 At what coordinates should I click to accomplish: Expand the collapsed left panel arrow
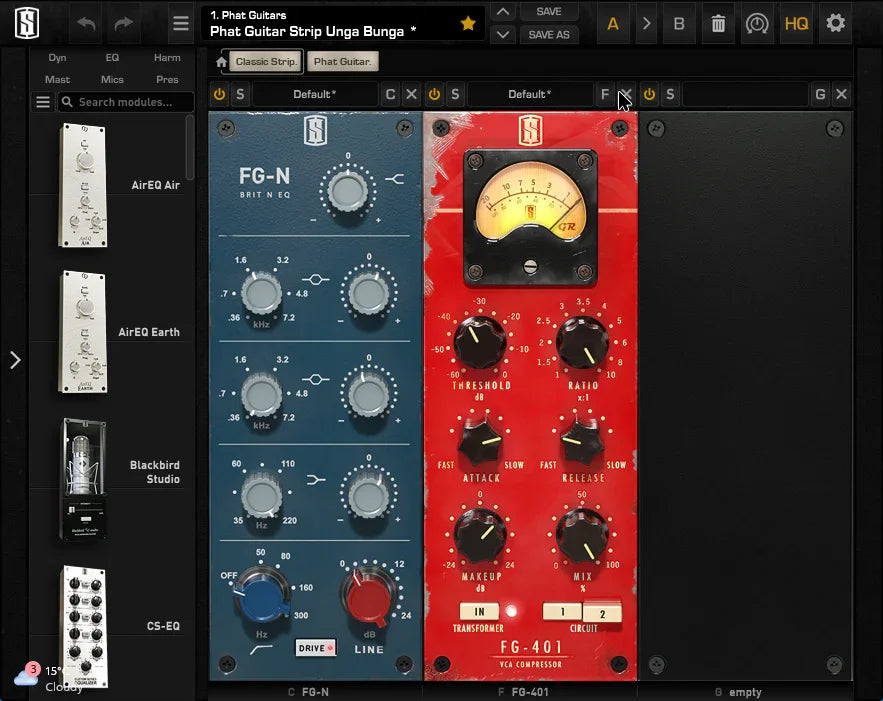(14, 360)
